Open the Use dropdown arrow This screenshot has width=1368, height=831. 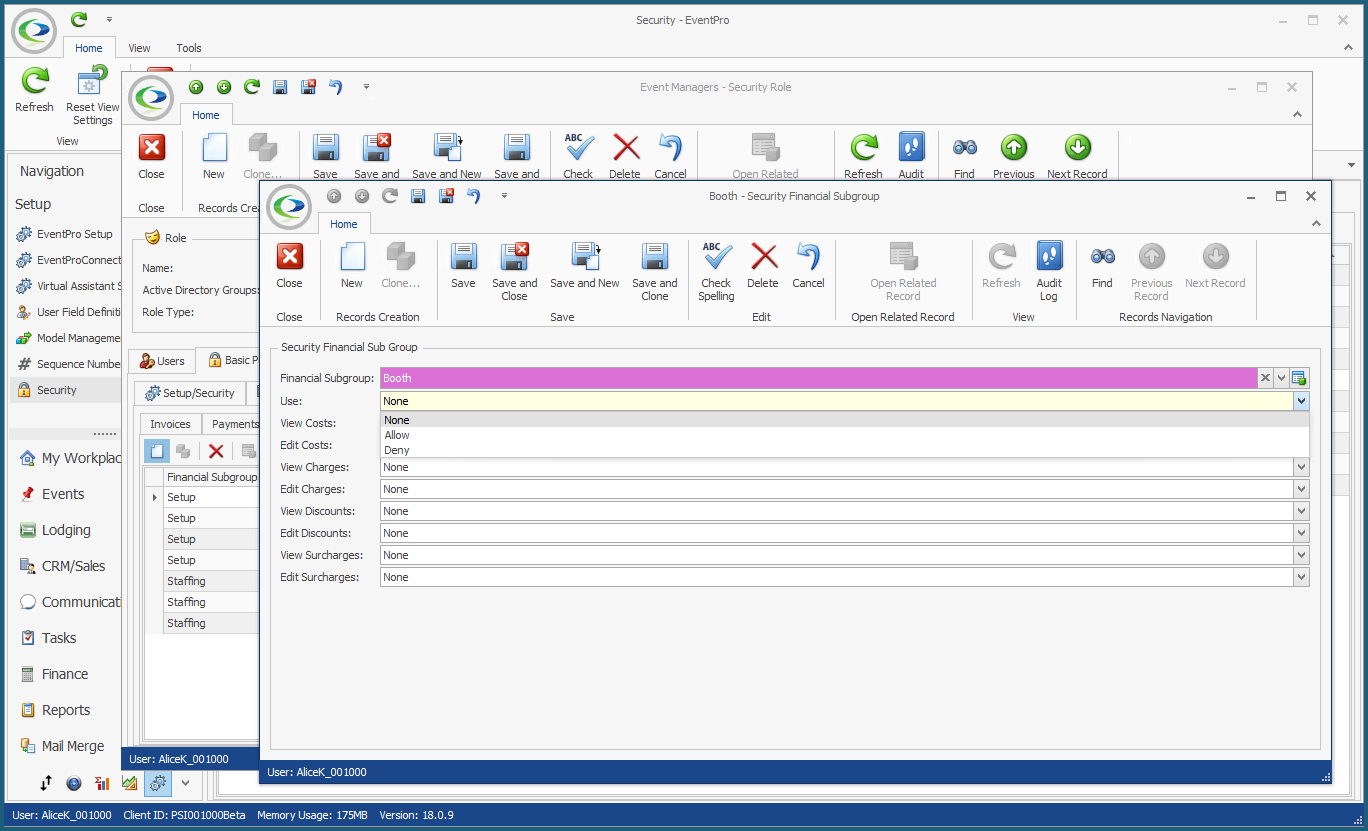click(1301, 401)
